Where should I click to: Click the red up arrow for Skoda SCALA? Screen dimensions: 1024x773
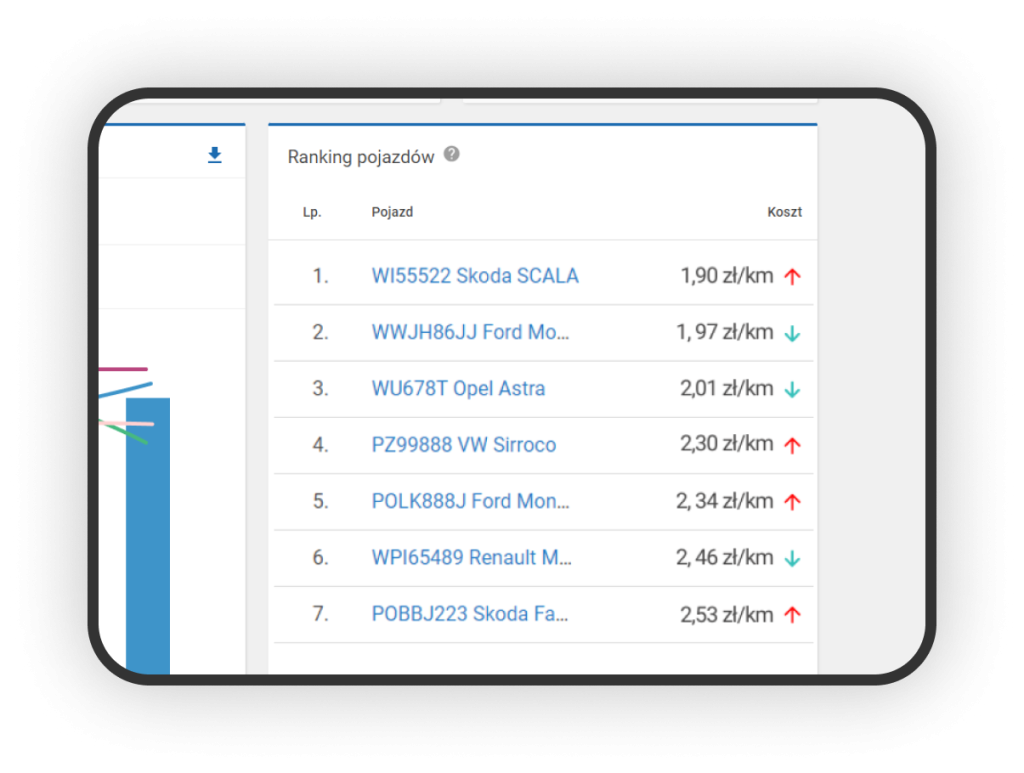click(x=792, y=276)
